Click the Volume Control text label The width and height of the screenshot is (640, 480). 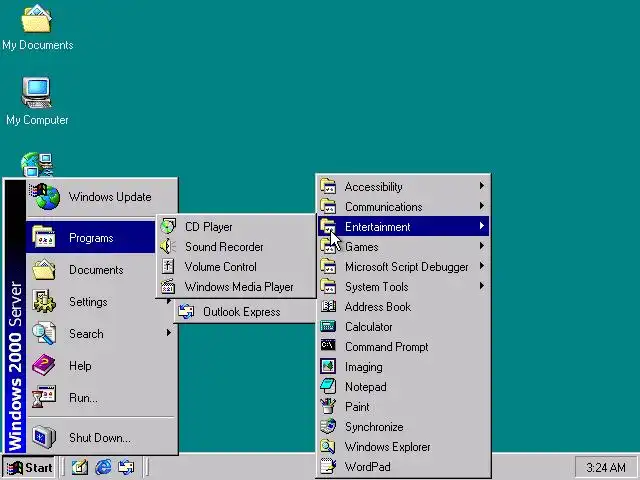(221, 267)
